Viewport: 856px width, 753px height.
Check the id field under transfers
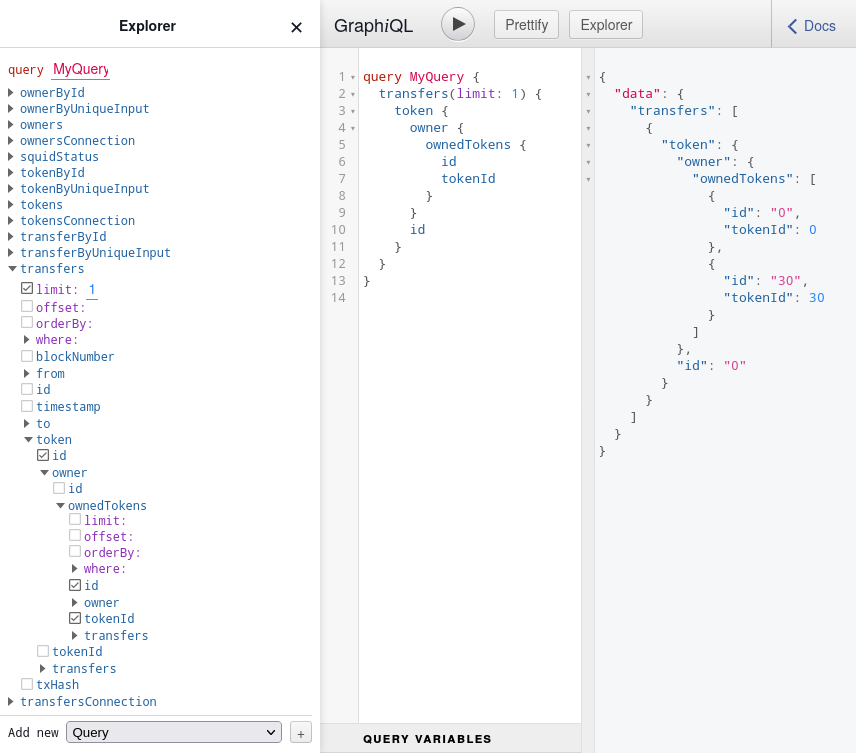pyautogui.click(x=27, y=389)
